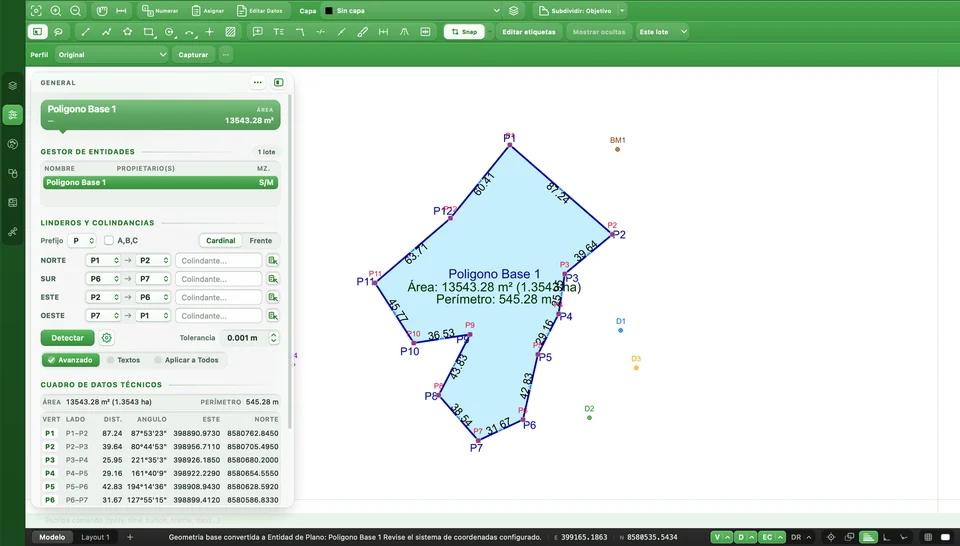Click the SUR Colindante input field

pyautogui.click(x=219, y=279)
